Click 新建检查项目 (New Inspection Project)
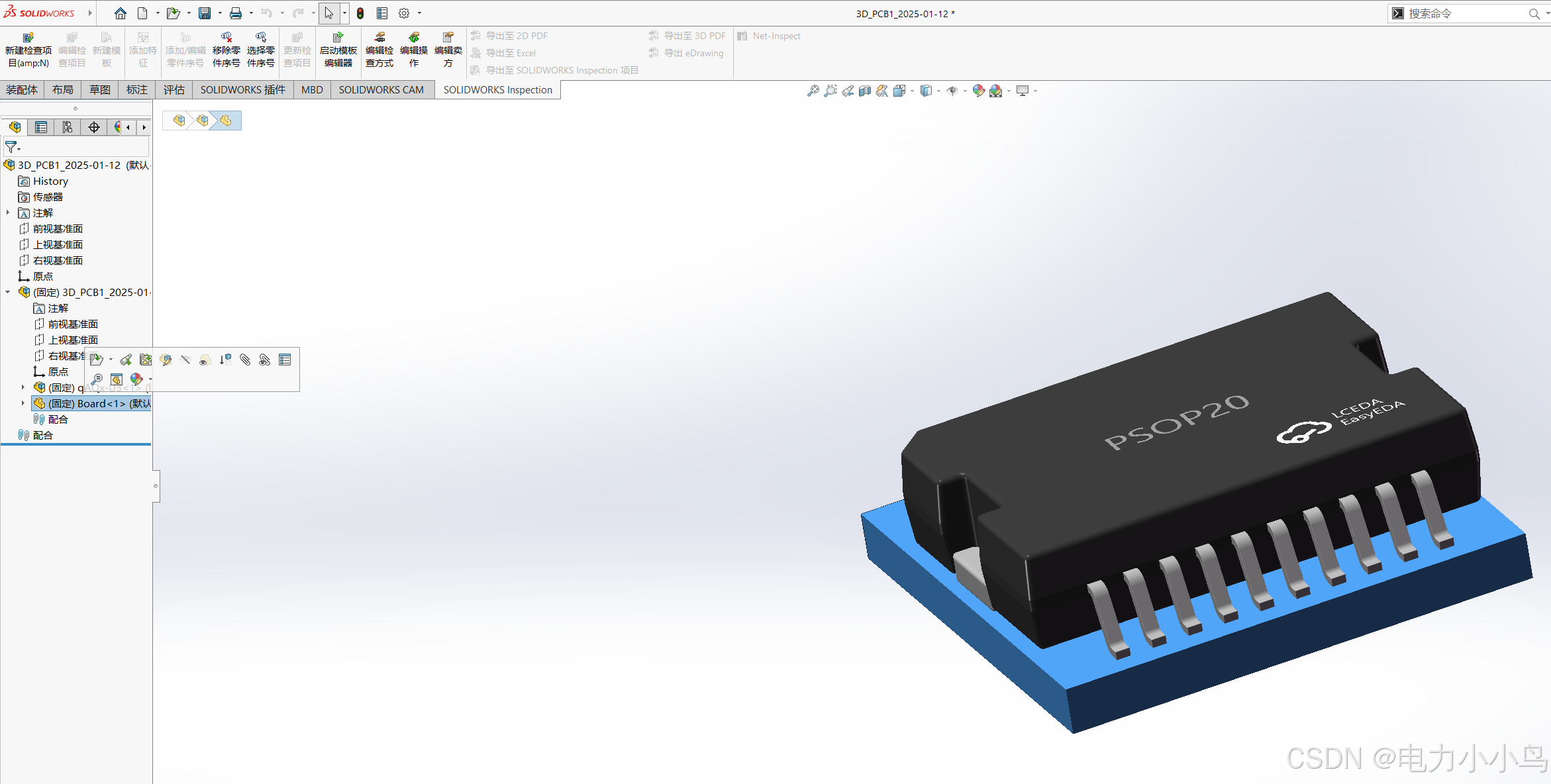1551x784 pixels. point(28,50)
